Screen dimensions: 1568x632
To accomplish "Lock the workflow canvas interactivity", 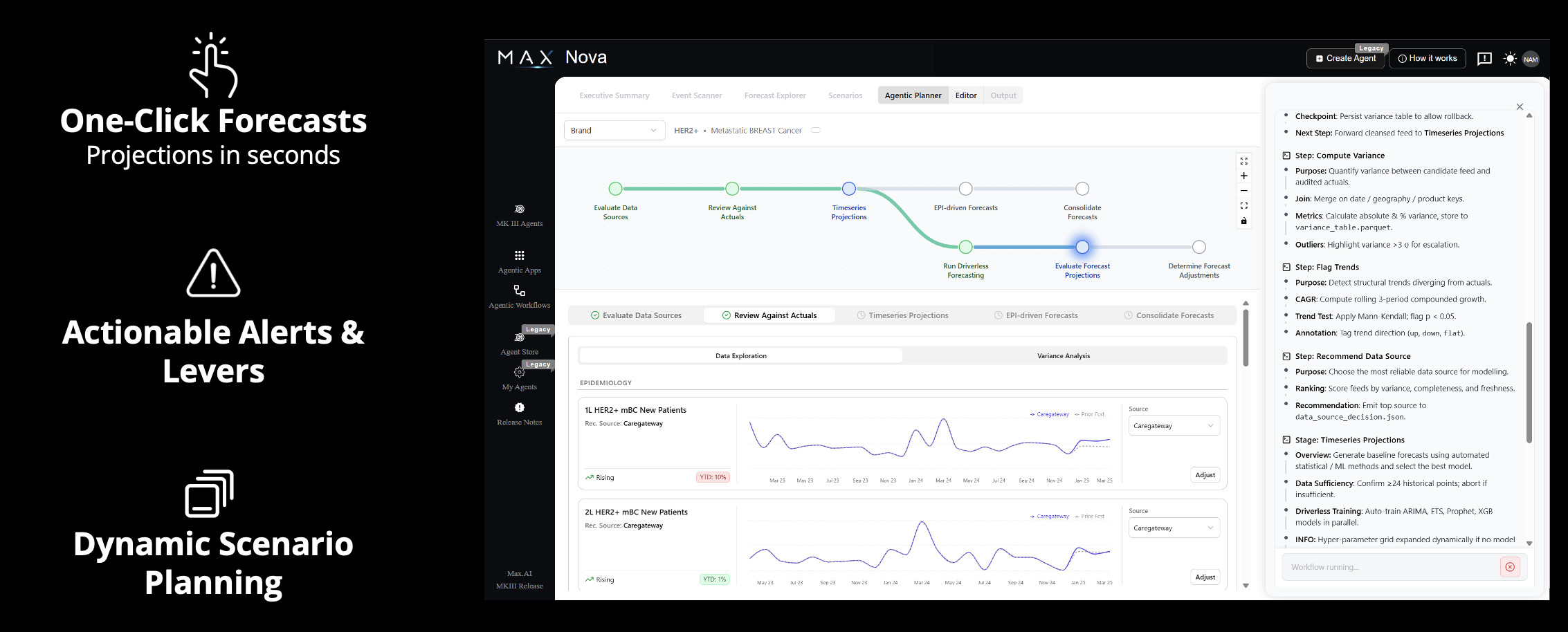I will [x=1243, y=221].
